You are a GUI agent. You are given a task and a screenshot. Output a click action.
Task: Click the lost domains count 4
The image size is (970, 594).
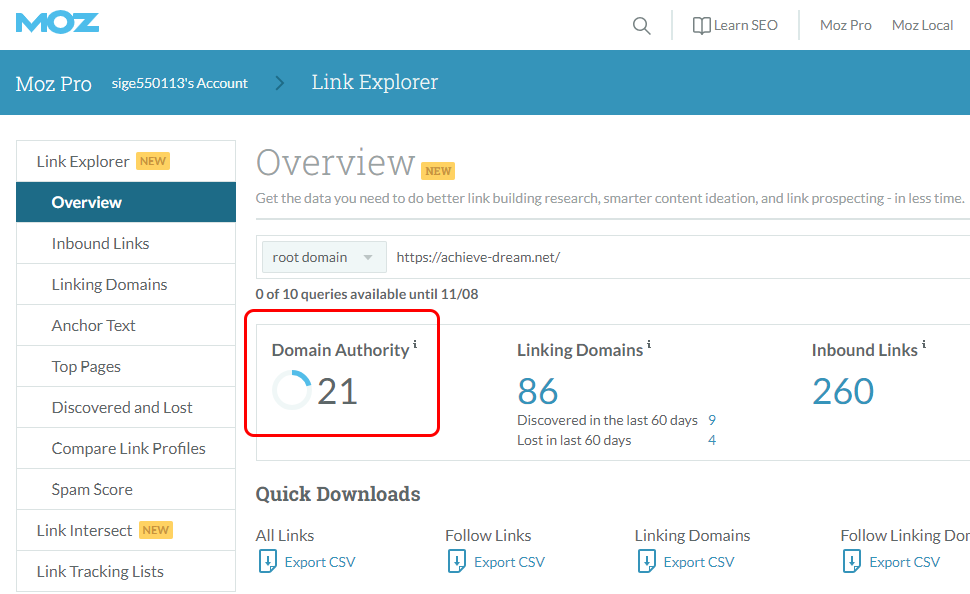[x=712, y=440]
